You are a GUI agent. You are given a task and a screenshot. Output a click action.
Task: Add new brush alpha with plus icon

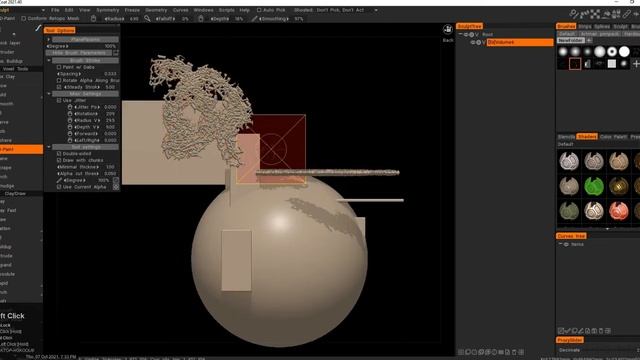[x=636, y=64]
